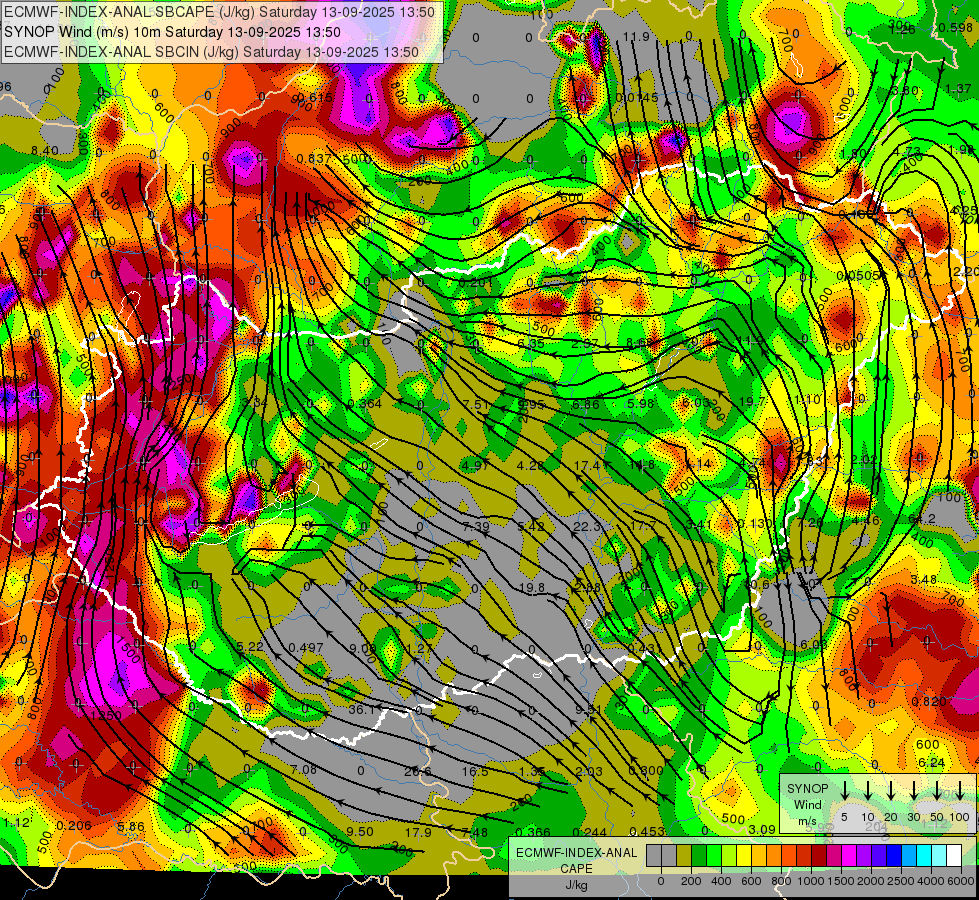Select the orange 800 J/kg legend swatch

(774, 856)
